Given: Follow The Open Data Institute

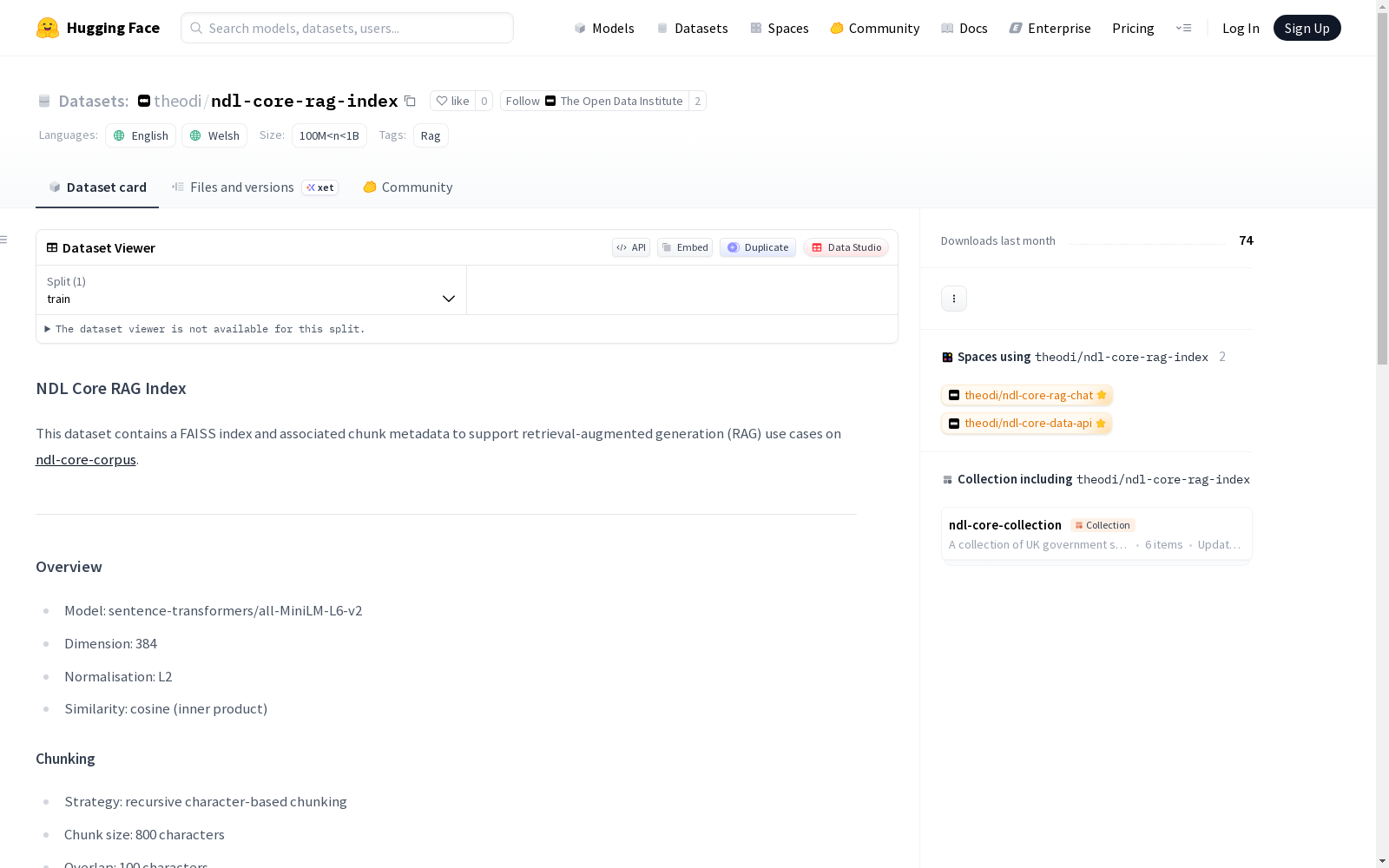Looking at the screenshot, I should [x=595, y=101].
